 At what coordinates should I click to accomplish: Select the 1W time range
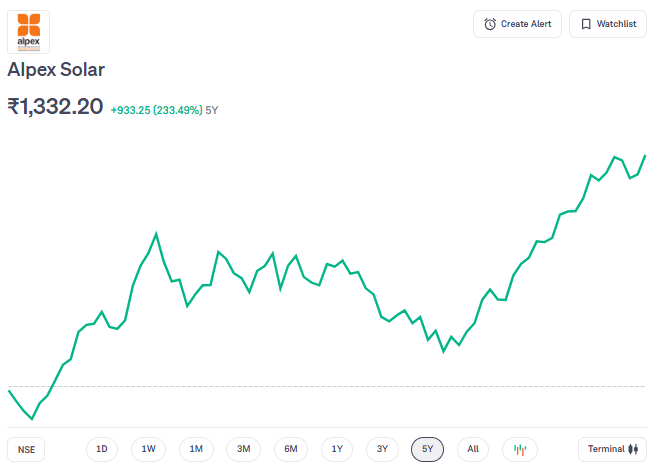(148, 449)
